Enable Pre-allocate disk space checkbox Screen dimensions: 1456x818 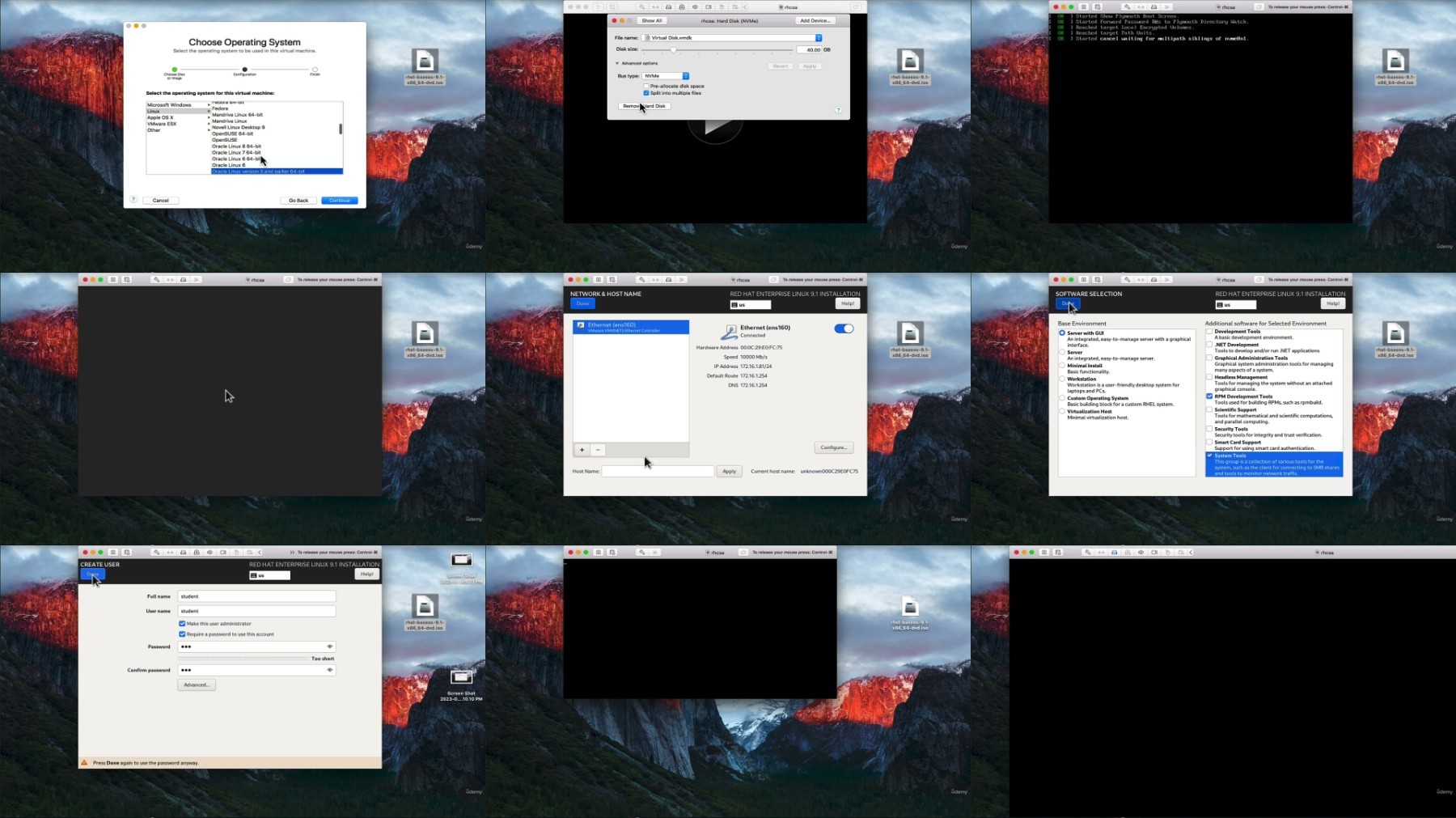646,86
